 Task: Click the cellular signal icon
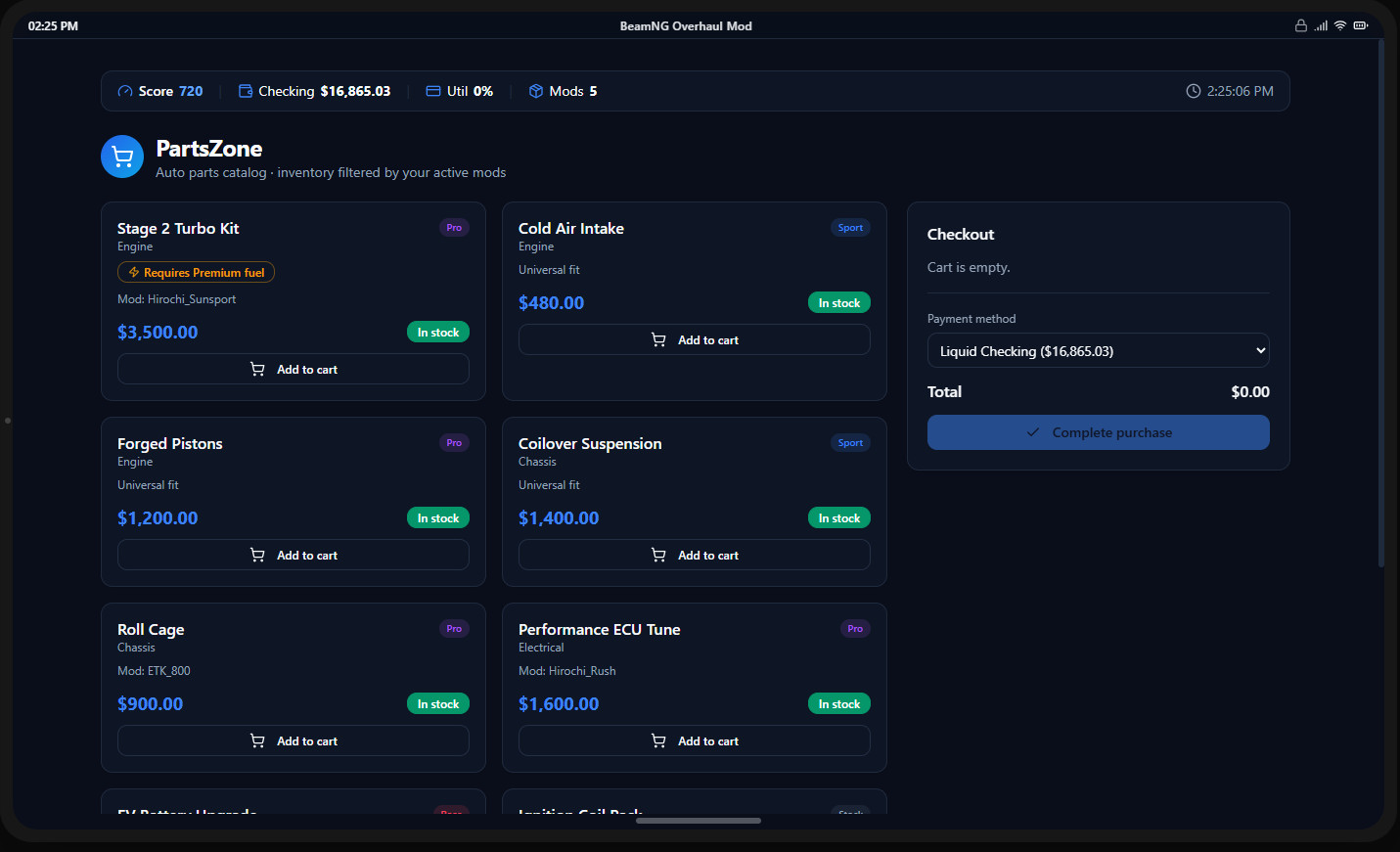(x=1322, y=25)
